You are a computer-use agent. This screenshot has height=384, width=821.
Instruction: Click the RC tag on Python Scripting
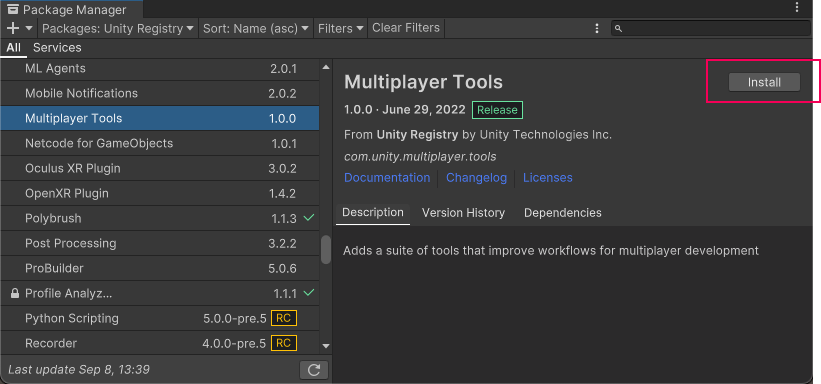[284, 318]
